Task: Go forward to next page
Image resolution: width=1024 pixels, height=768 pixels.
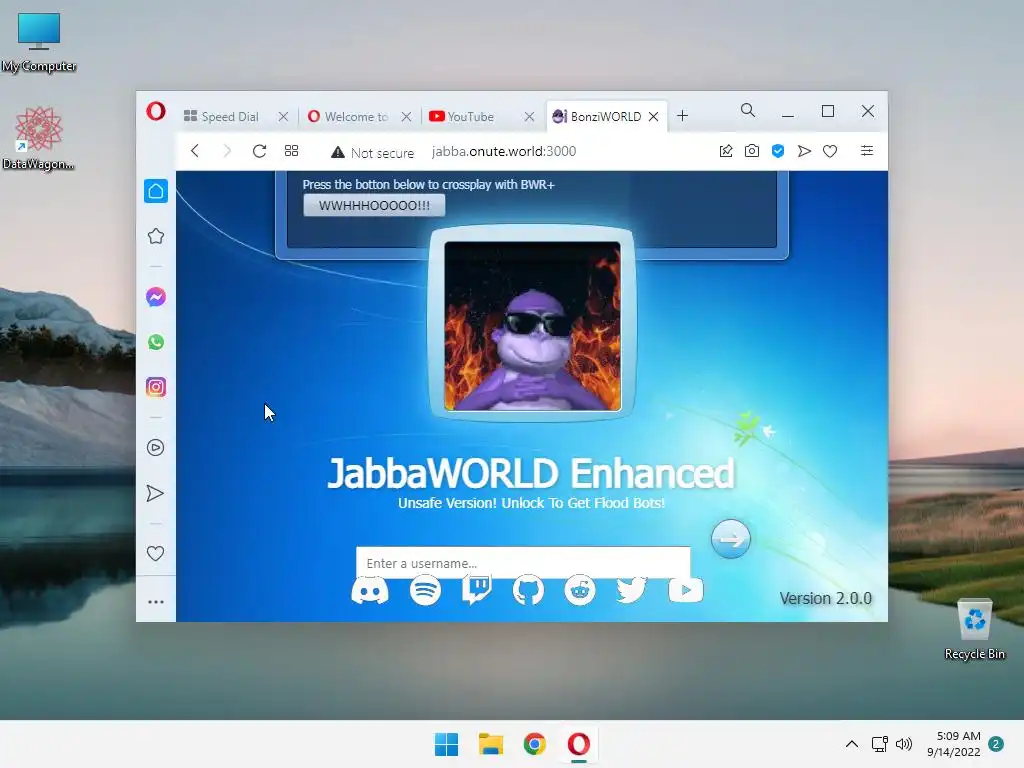Action: (x=227, y=151)
